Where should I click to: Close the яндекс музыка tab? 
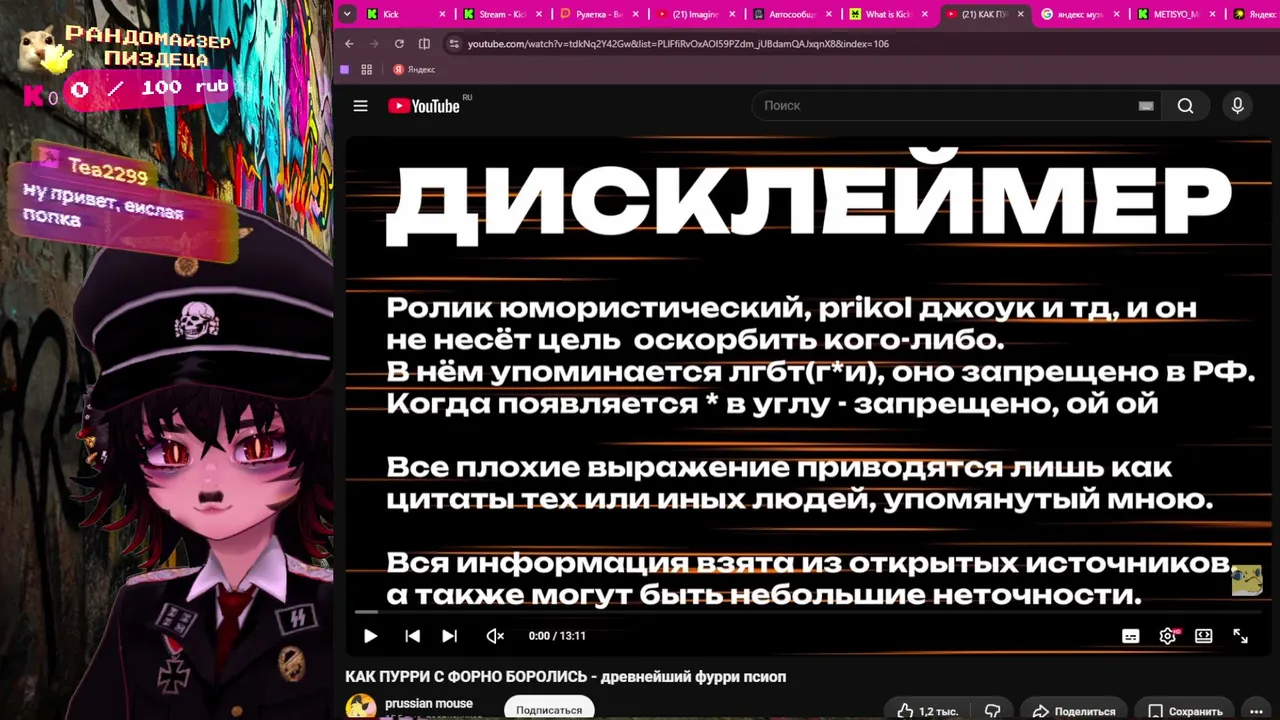tap(1118, 15)
